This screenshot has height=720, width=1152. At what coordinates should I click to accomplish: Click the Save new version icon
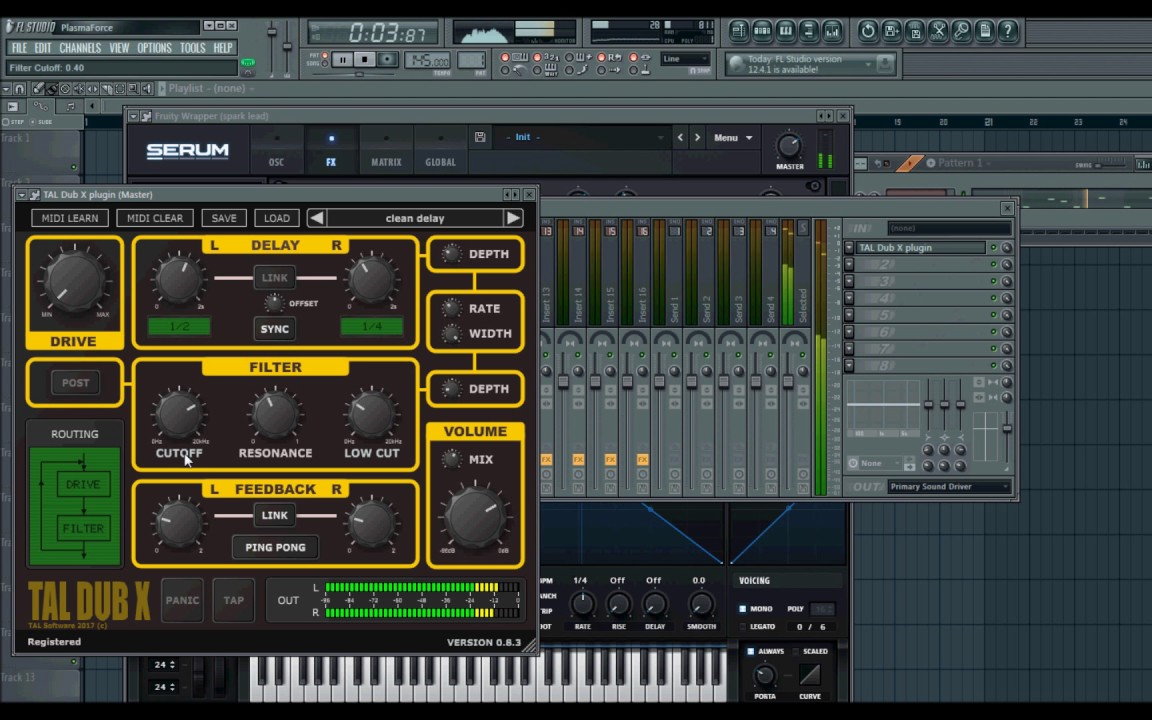(x=892, y=31)
